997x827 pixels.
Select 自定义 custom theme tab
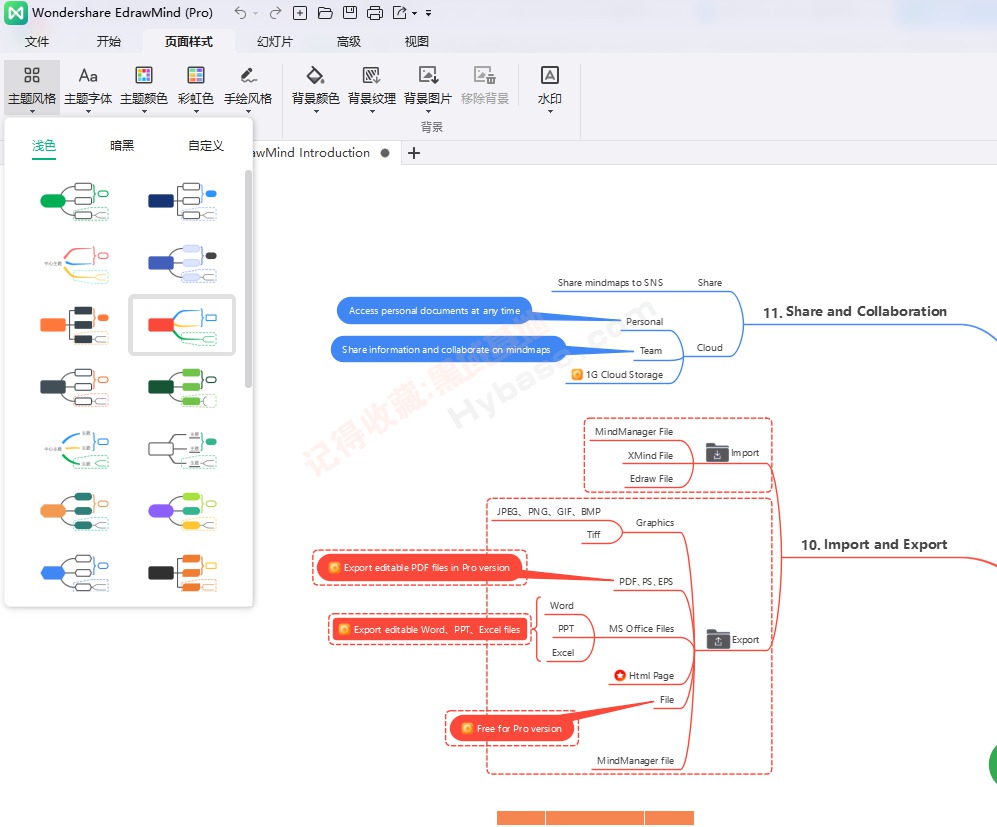pos(206,146)
